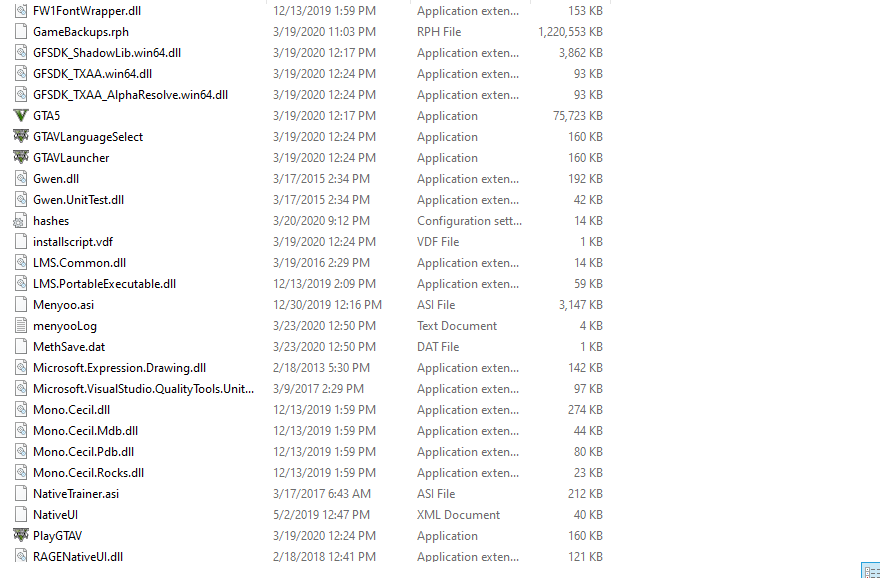The height and width of the screenshot is (578, 880).
Task: Select the file name LMS.PortableExecutable.dll
Action: tap(104, 284)
